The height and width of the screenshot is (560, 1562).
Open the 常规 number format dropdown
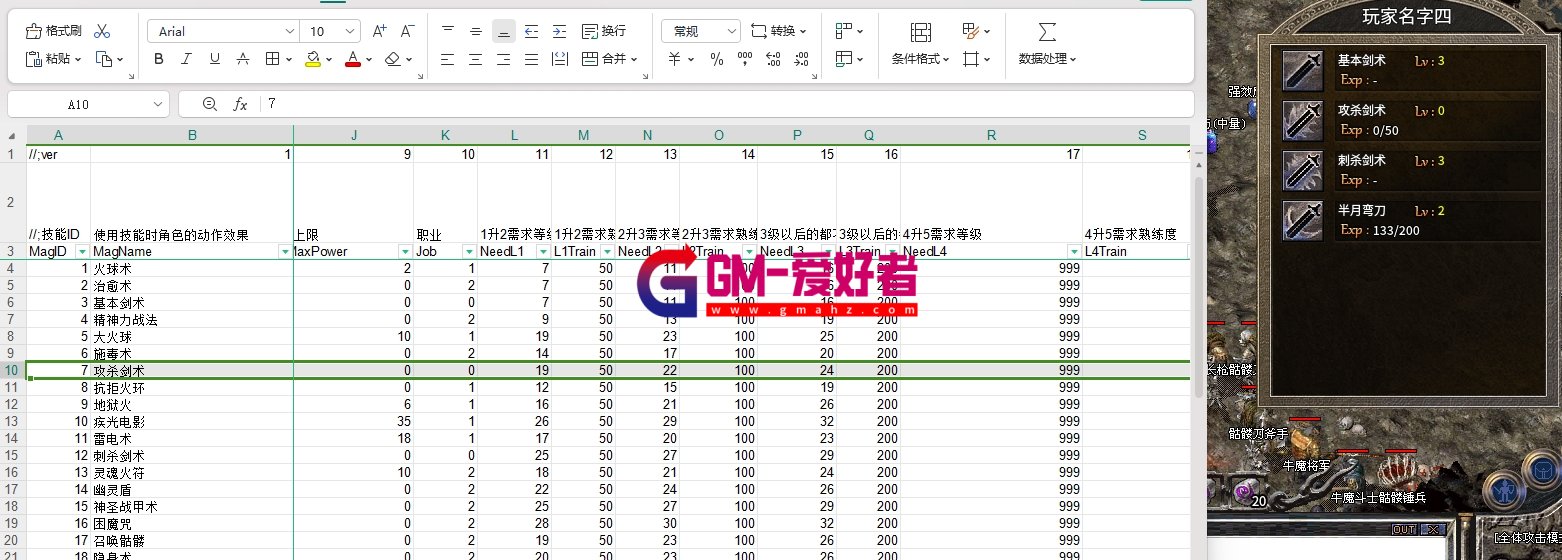(701, 32)
